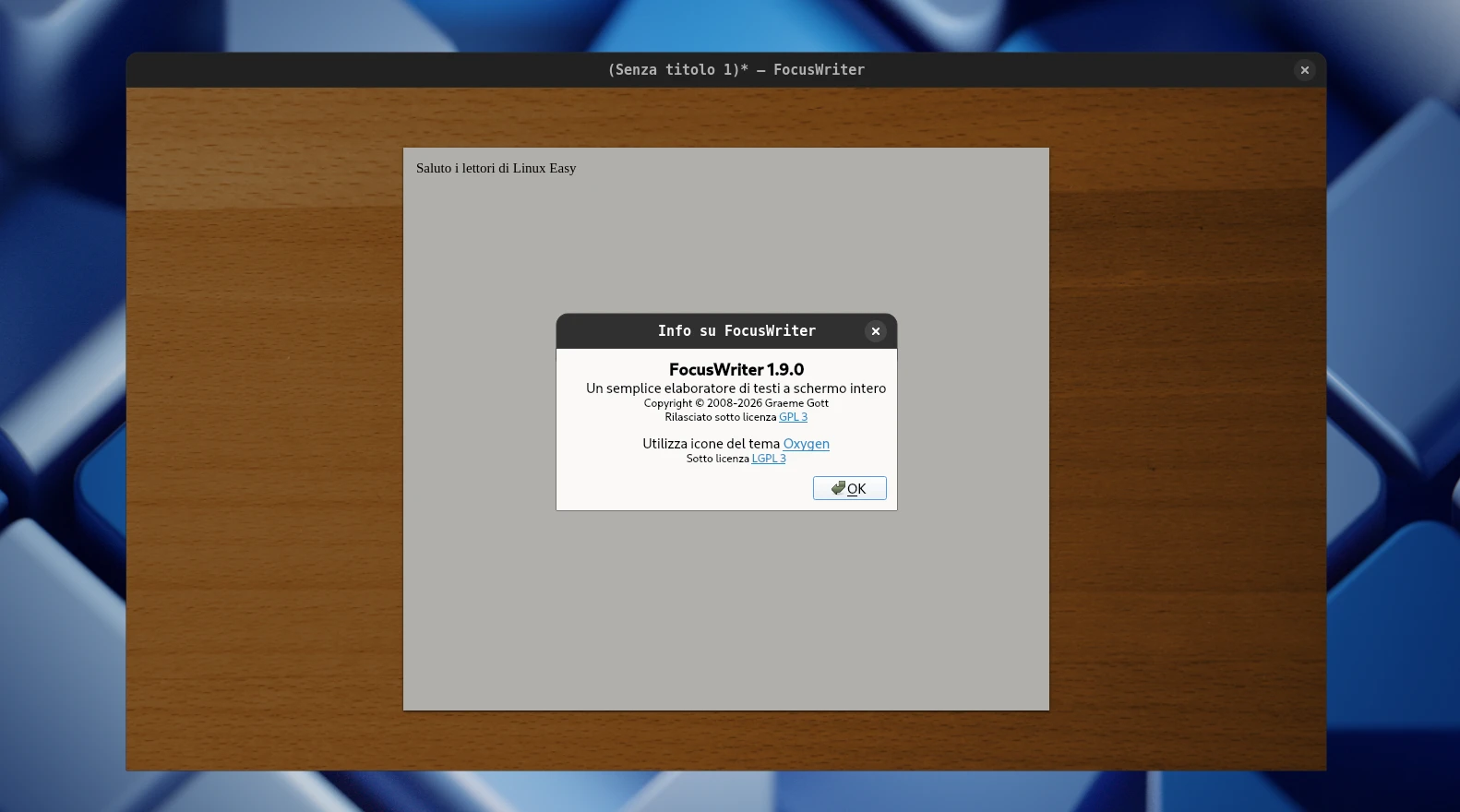Close the Info su FocusWriter dialog

click(876, 331)
